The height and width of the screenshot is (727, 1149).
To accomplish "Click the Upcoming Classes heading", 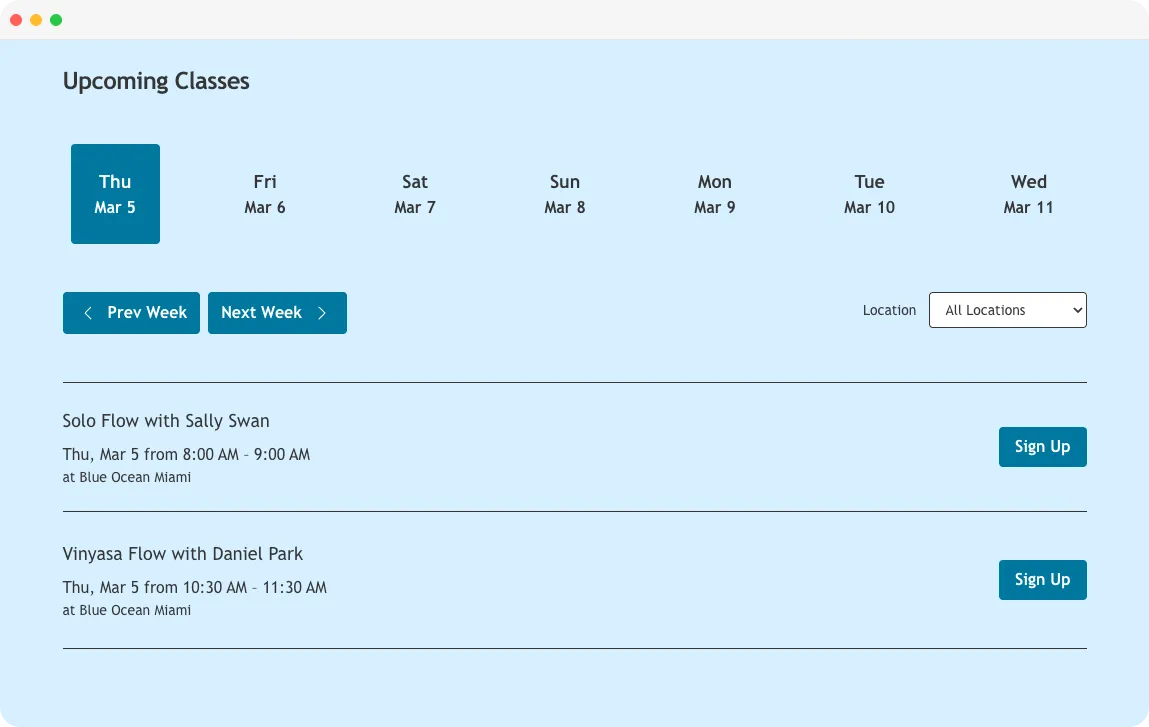I will (156, 81).
